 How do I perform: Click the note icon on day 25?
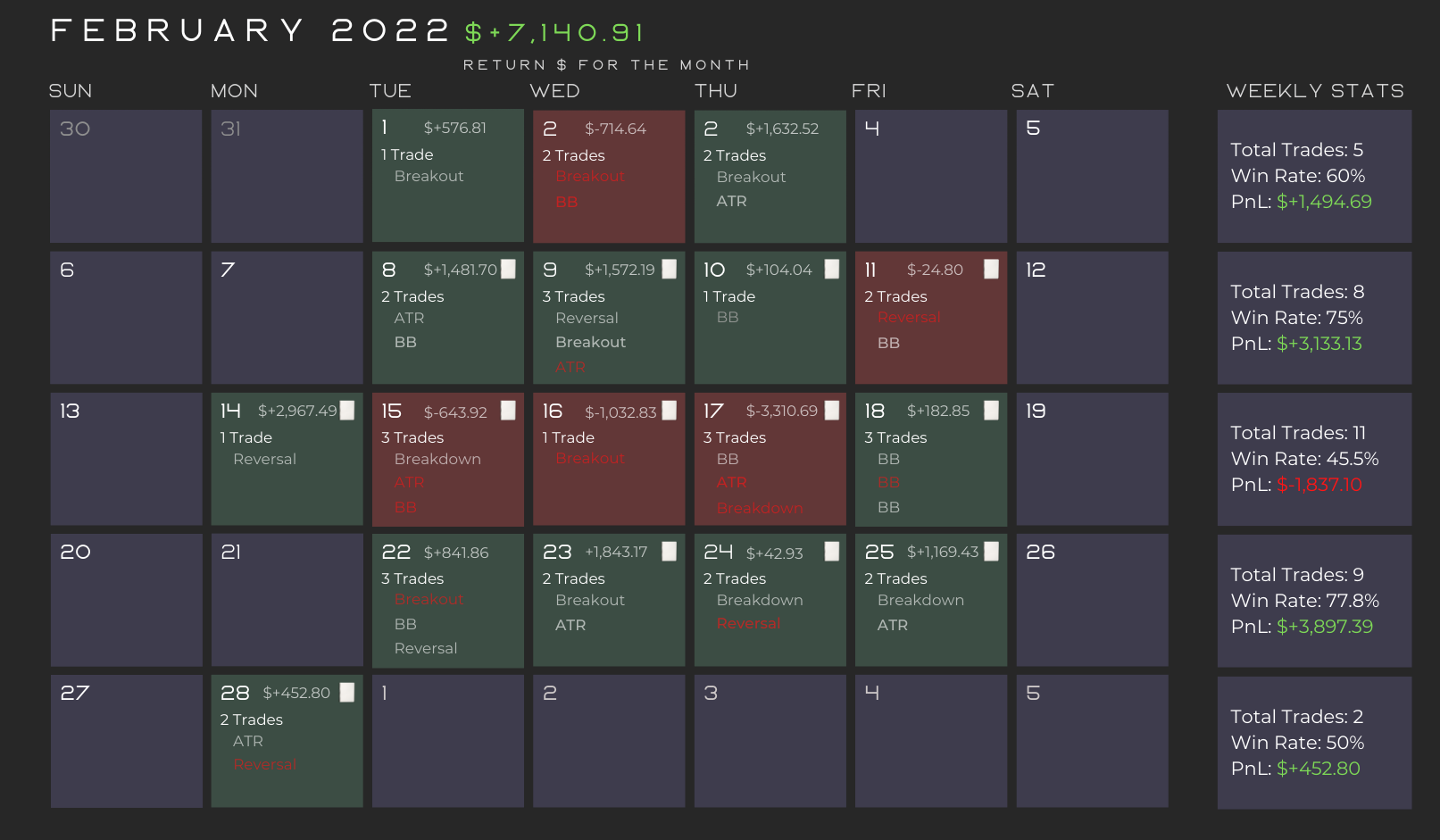point(991,552)
